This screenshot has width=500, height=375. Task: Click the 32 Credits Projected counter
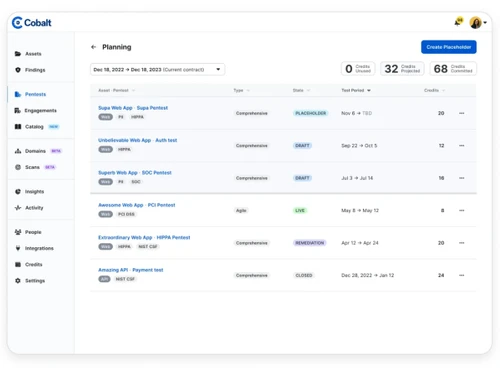(402, 69)
